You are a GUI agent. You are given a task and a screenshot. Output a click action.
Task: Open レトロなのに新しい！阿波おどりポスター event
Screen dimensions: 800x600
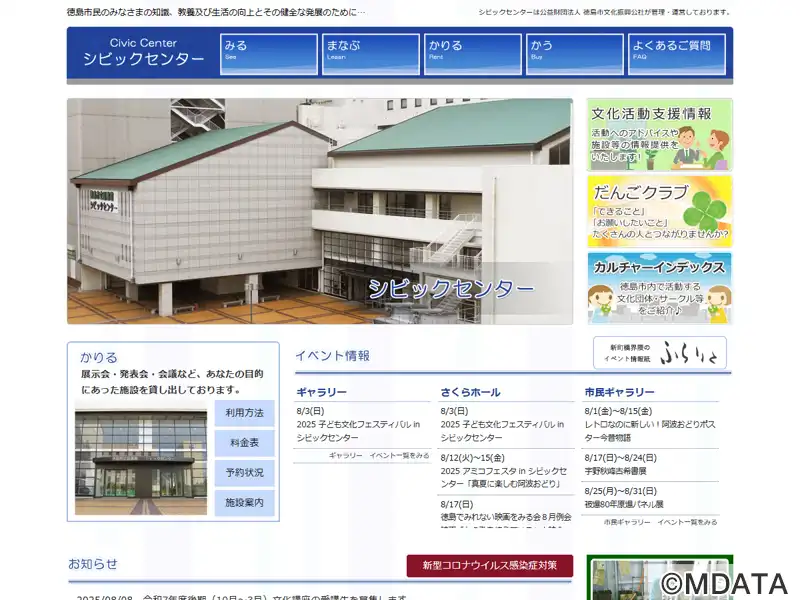(650, 431)
